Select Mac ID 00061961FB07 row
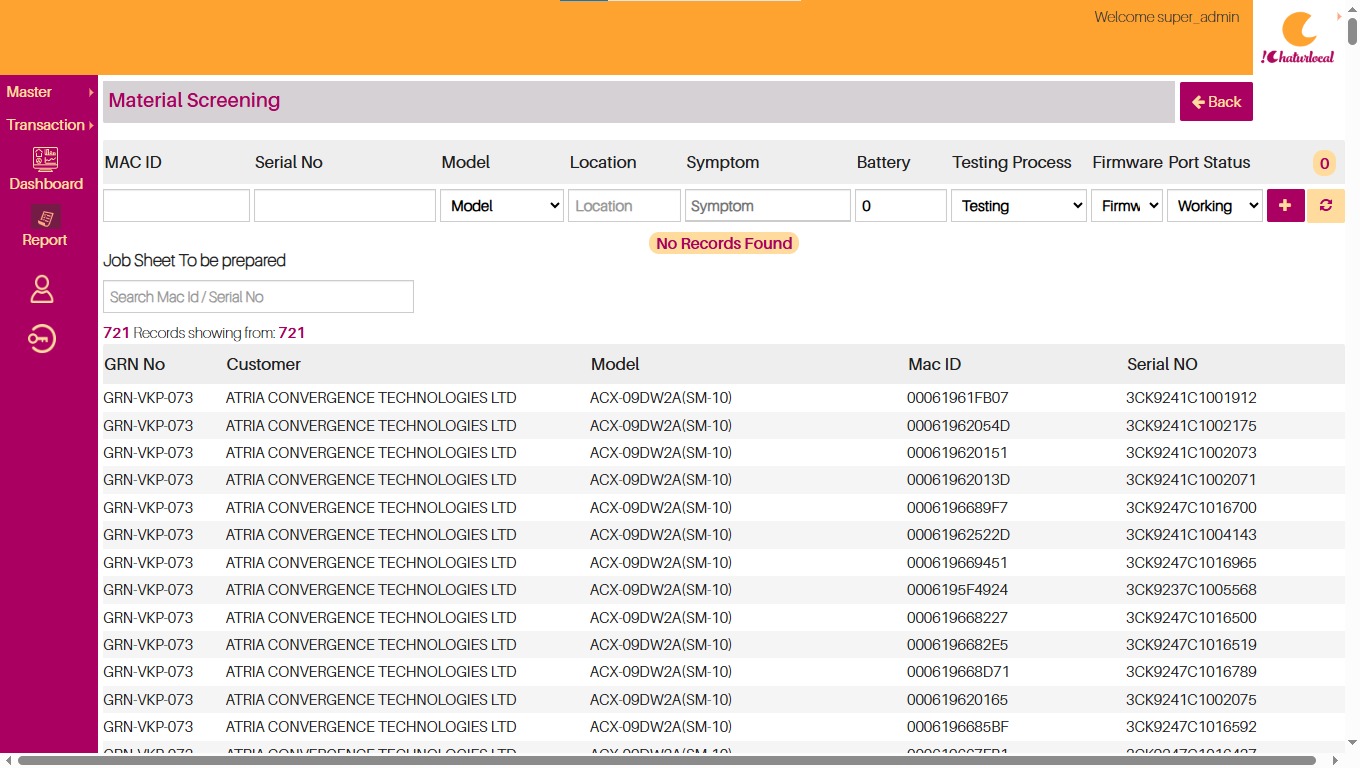The image size is (1360, 768). coord(723,398)
